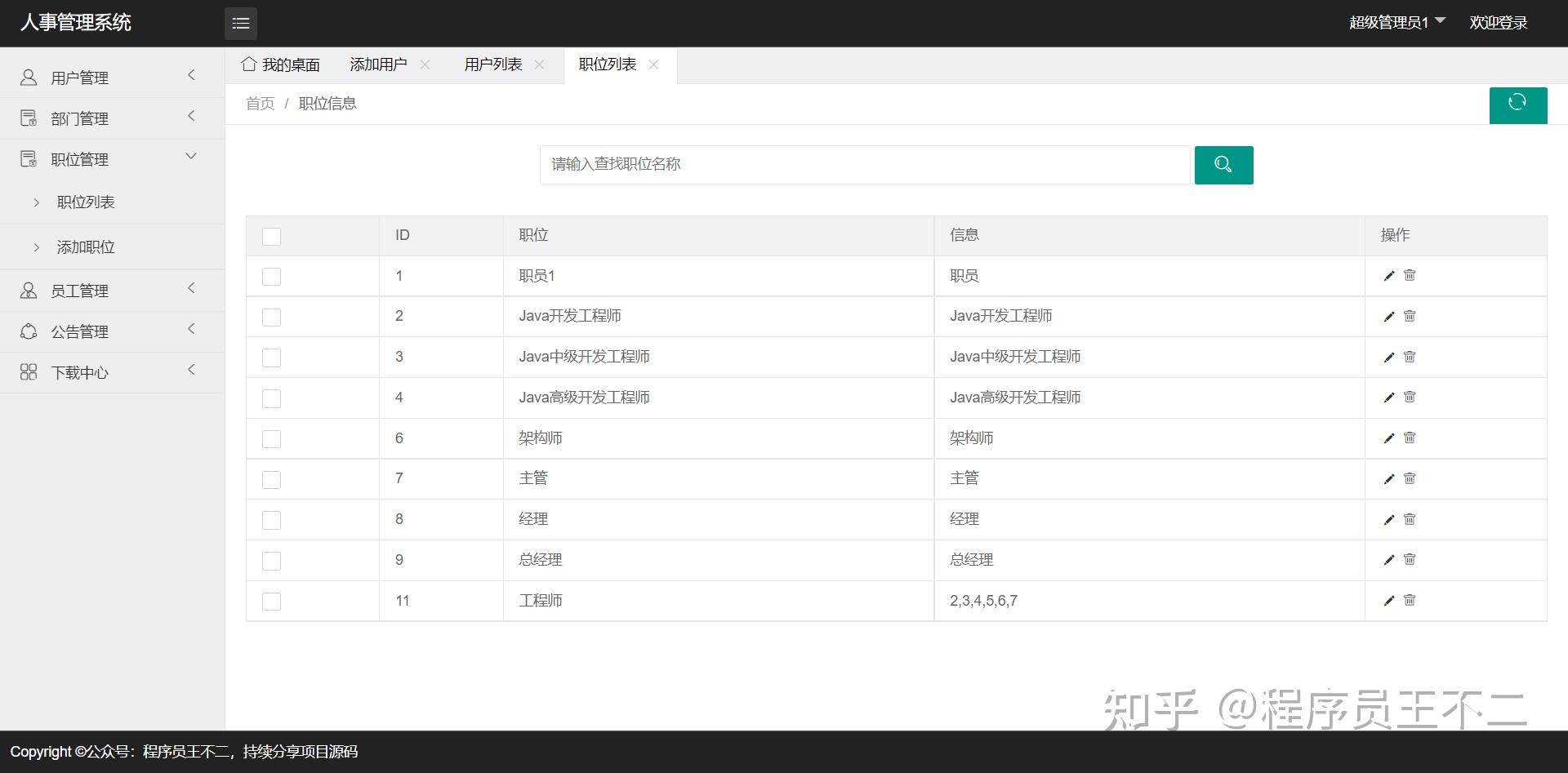The image size is (1568, 773).
Task: Expand the 员工管理 sidebar menu
Action: 112,291
